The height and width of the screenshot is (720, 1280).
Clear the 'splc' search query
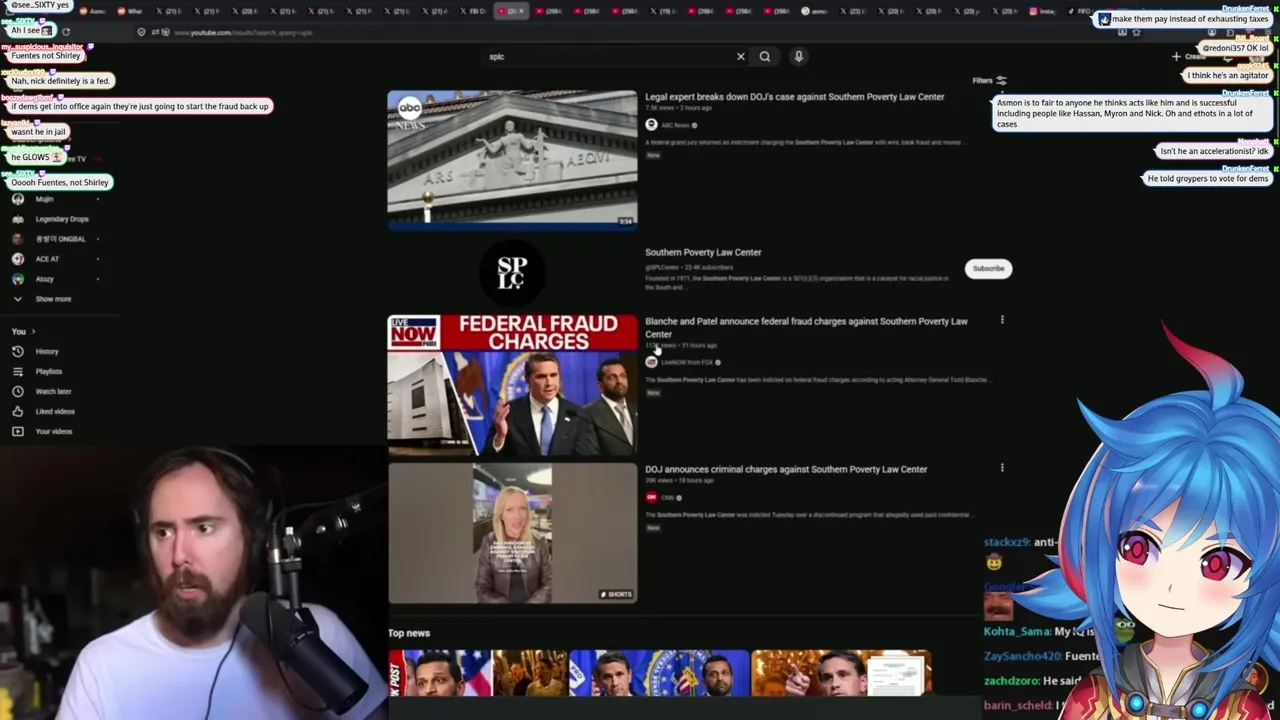coord(740,57)
